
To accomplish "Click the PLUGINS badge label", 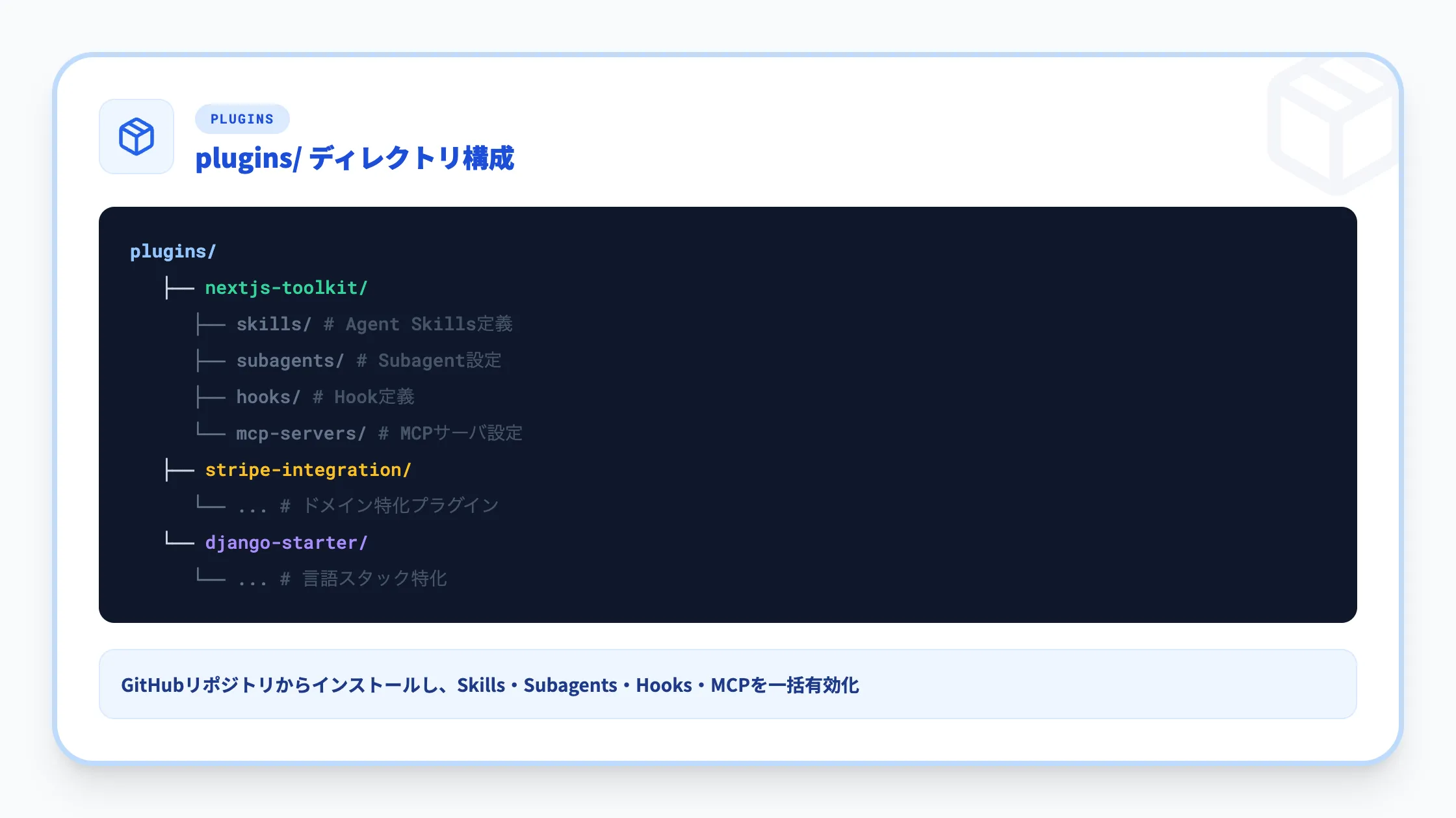I will click(x=242, y=118).
